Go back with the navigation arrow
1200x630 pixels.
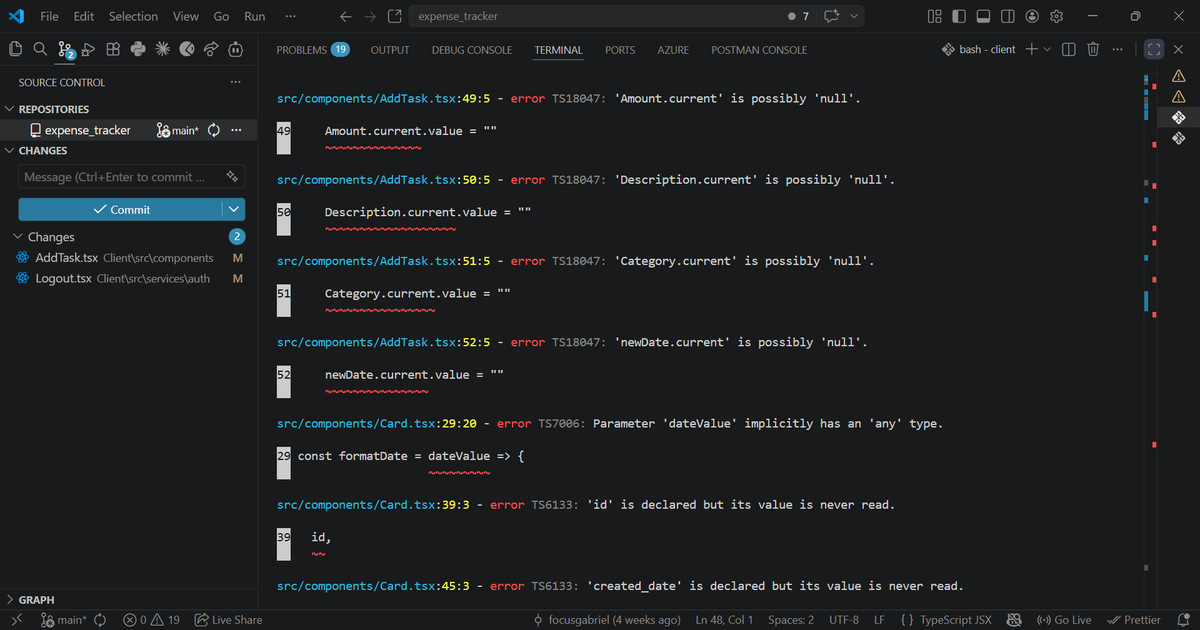click(x=346, y=16)
